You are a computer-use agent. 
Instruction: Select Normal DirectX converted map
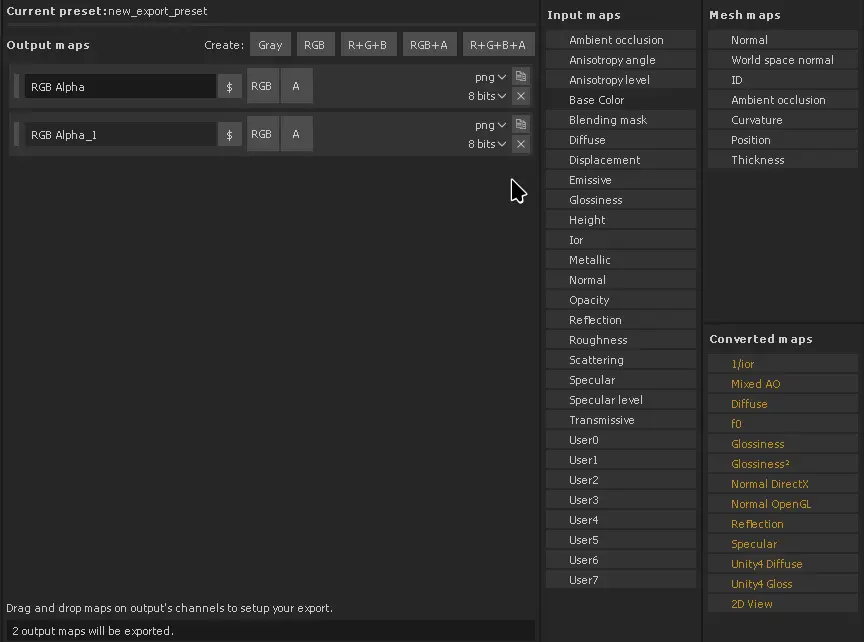[783, 484]
